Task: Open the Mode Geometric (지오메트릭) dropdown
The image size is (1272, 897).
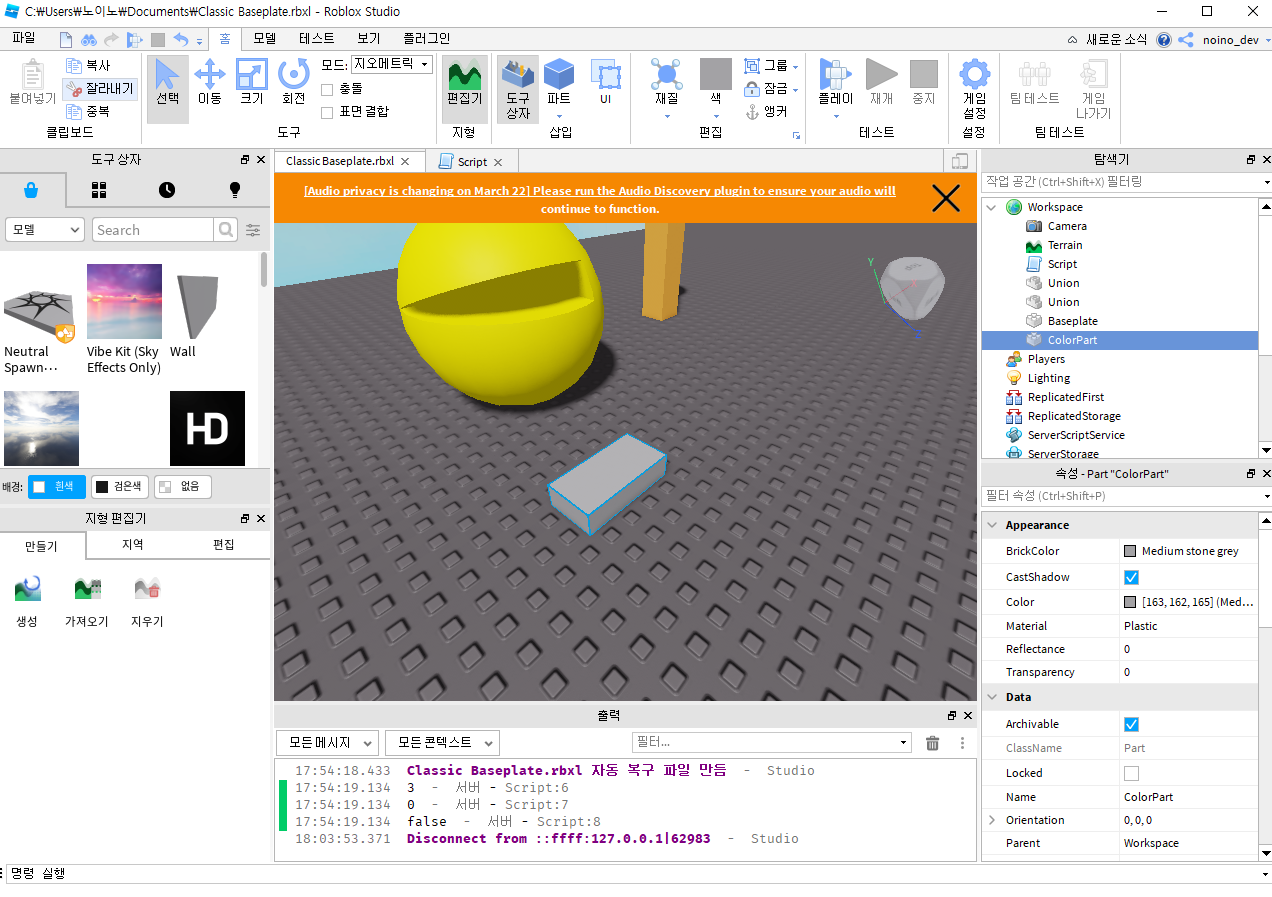Action: pos(391,65)
